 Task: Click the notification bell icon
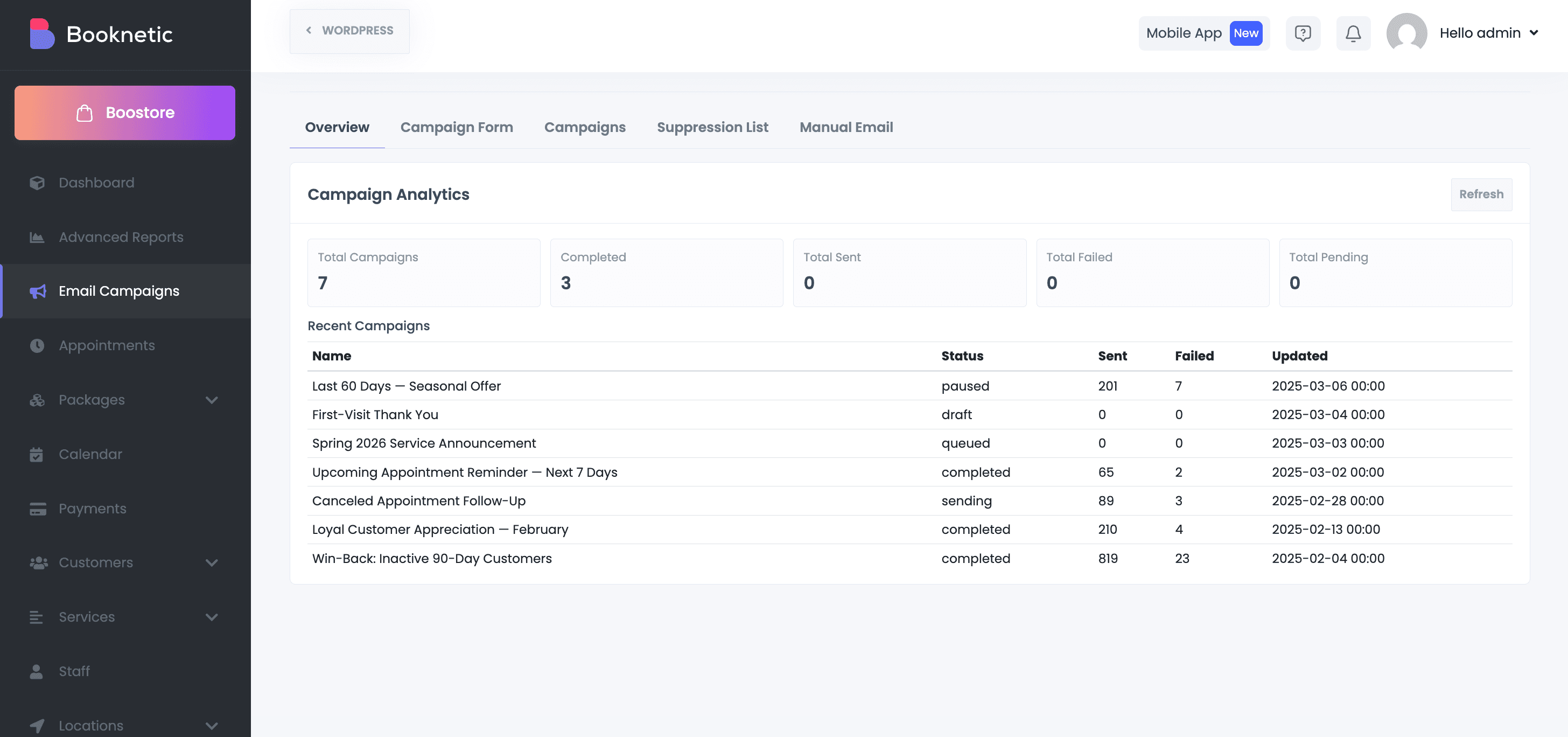(1353, 33)
